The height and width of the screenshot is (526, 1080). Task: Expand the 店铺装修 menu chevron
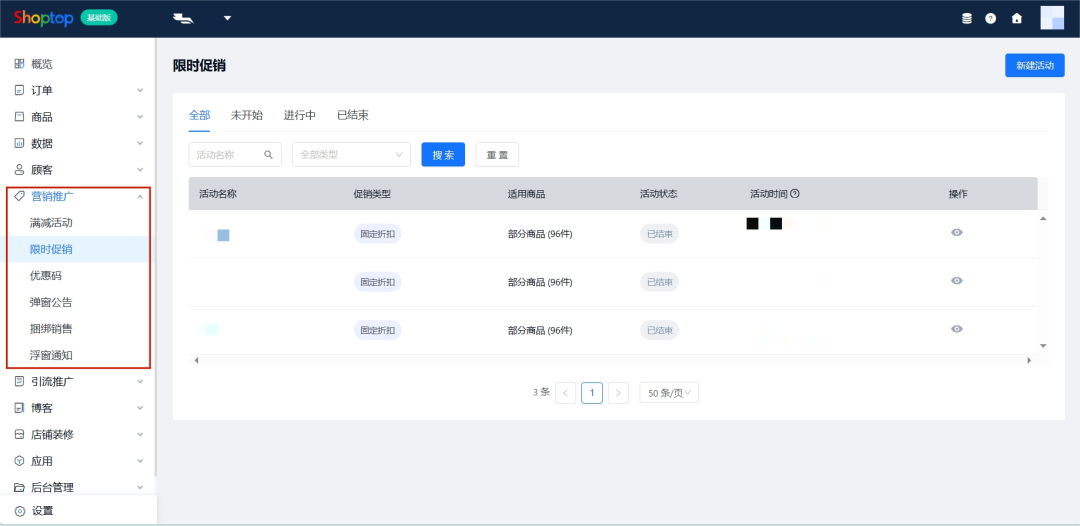141,434
